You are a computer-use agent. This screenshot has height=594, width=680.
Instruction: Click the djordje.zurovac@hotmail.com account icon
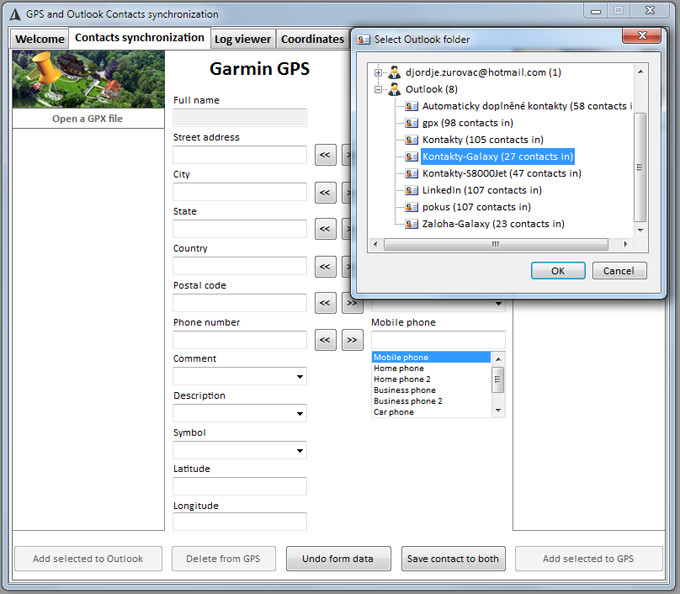click(x=394, y=72)
